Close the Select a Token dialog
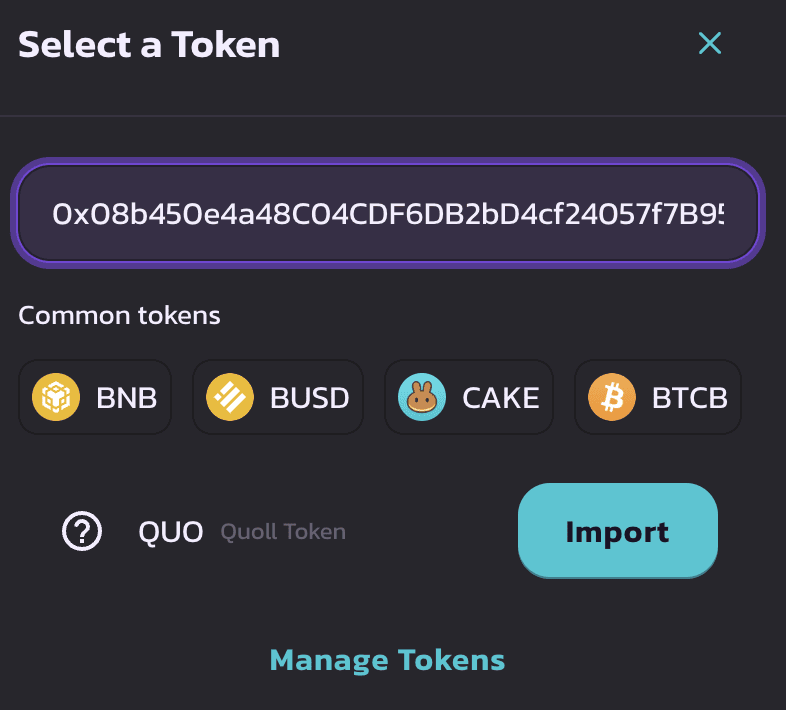Image resolution: width=786 pixels, height=710 pixels. (710, 43)
